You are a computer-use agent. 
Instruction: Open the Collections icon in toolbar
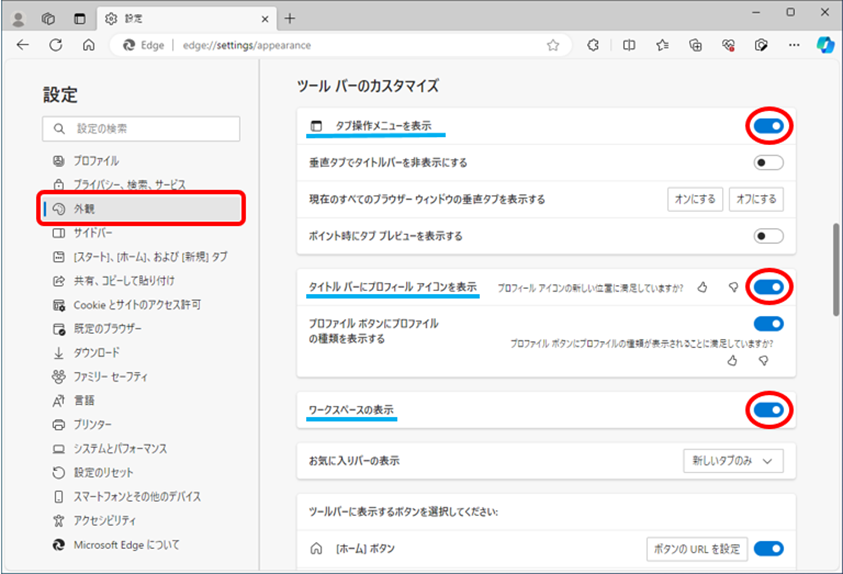696,46
